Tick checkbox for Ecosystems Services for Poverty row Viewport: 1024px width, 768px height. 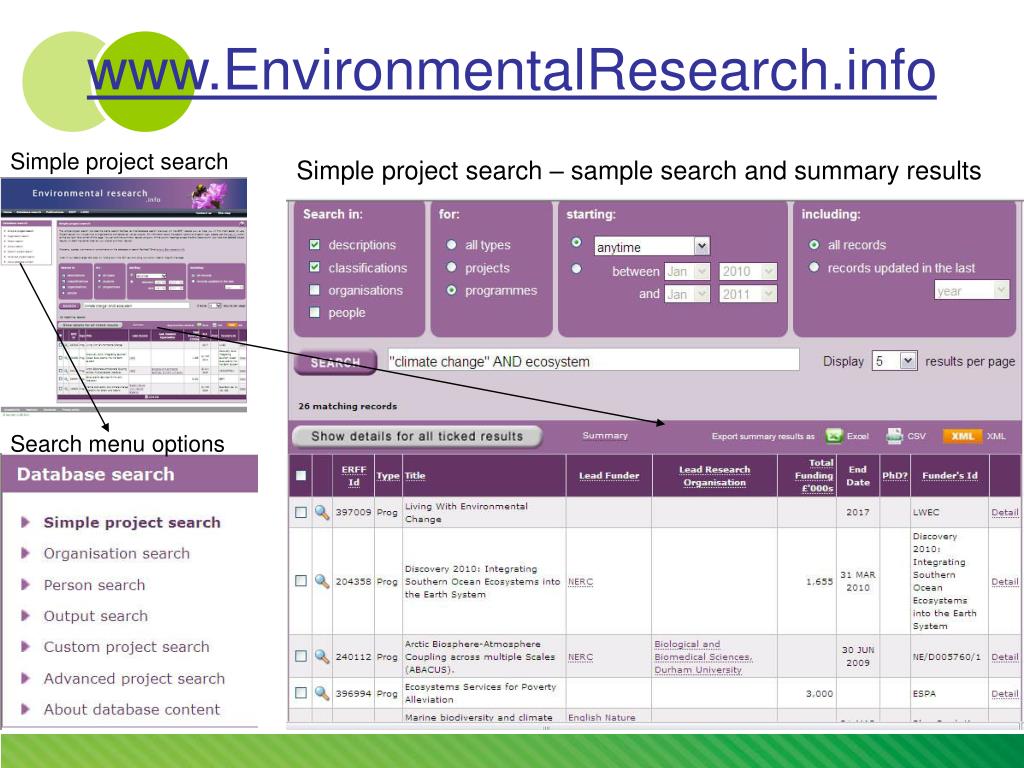coord(301,693)
